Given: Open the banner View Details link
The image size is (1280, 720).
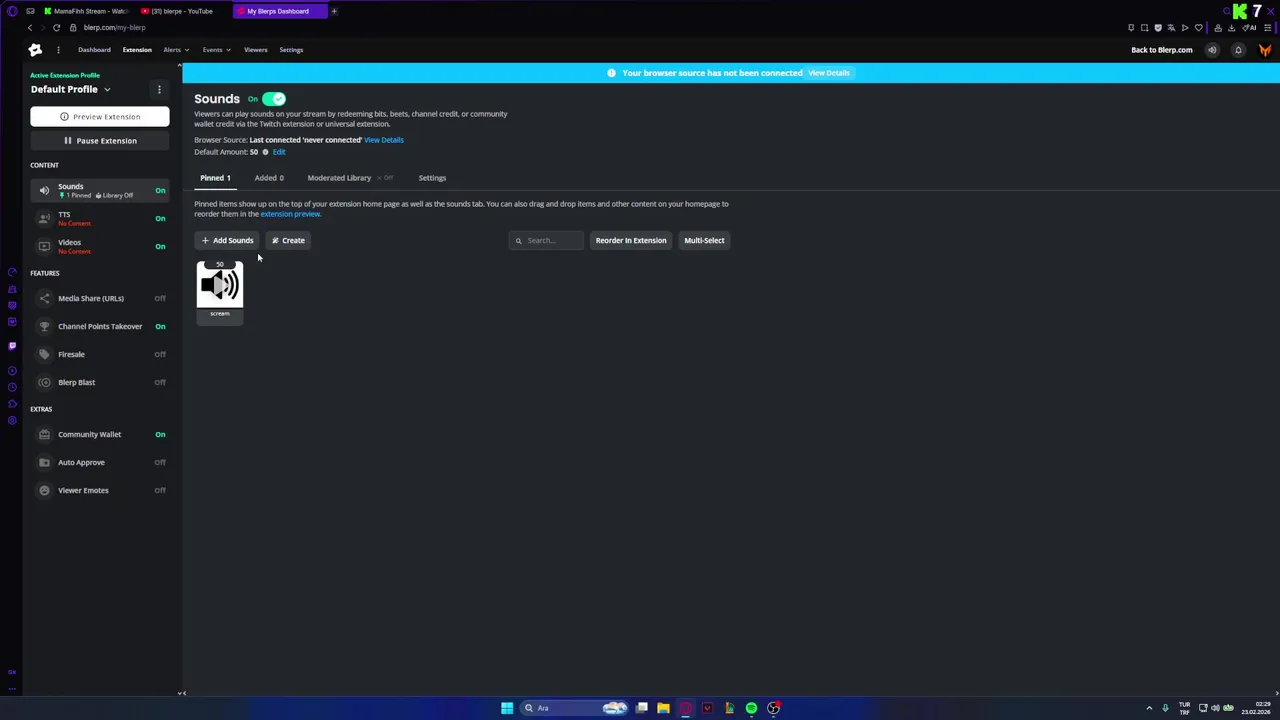Looking at the screenshot, I should (x=829, y=73).
